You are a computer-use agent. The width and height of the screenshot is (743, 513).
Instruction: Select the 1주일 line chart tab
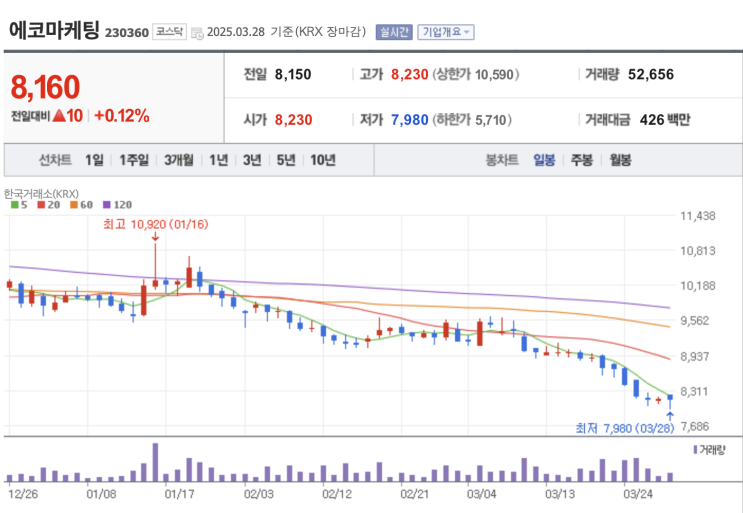click(134, 160)
